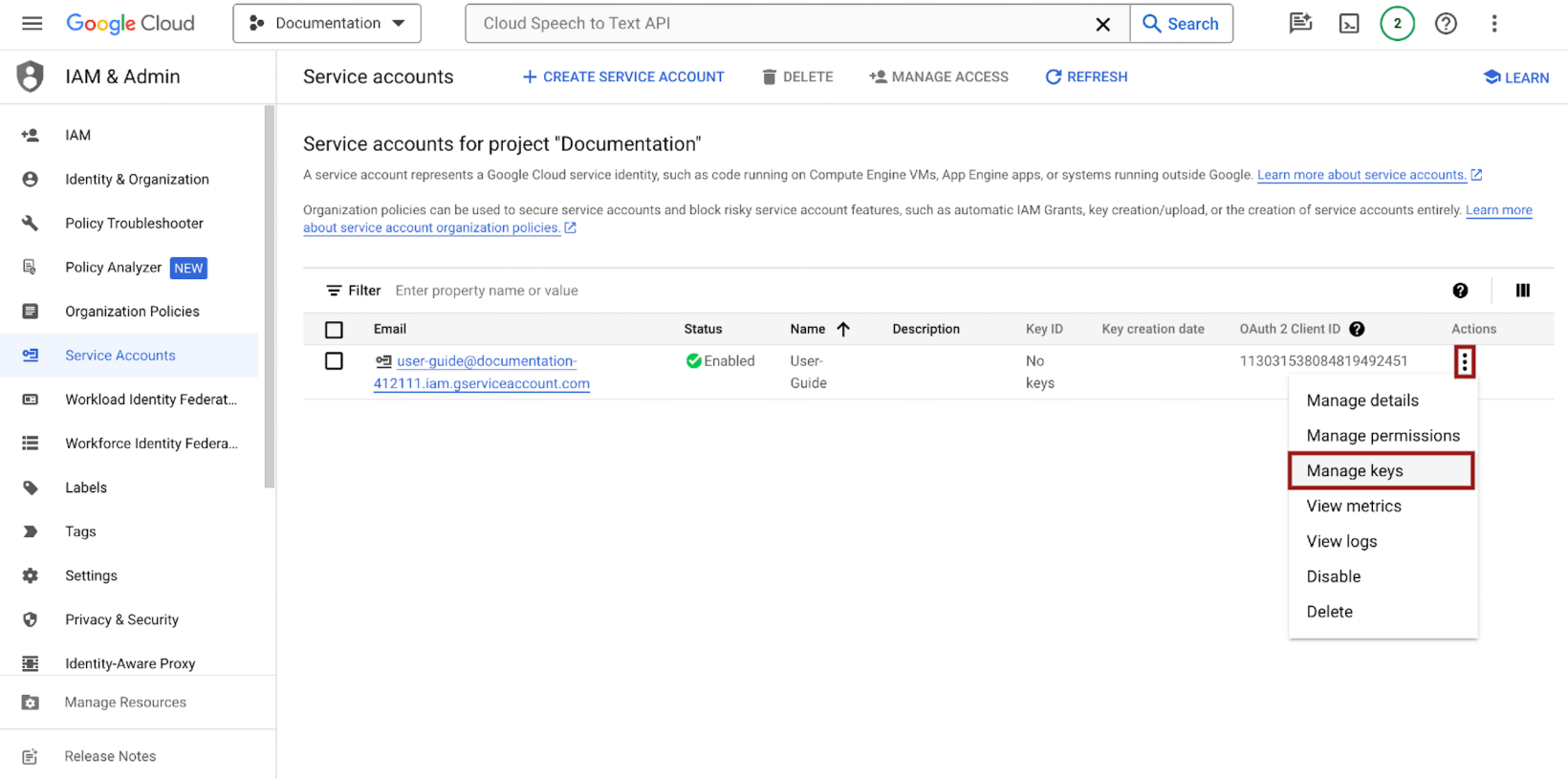1568x779 pixels.
Task: Open the hamburger navigation menu
Action: click(32, 23)
